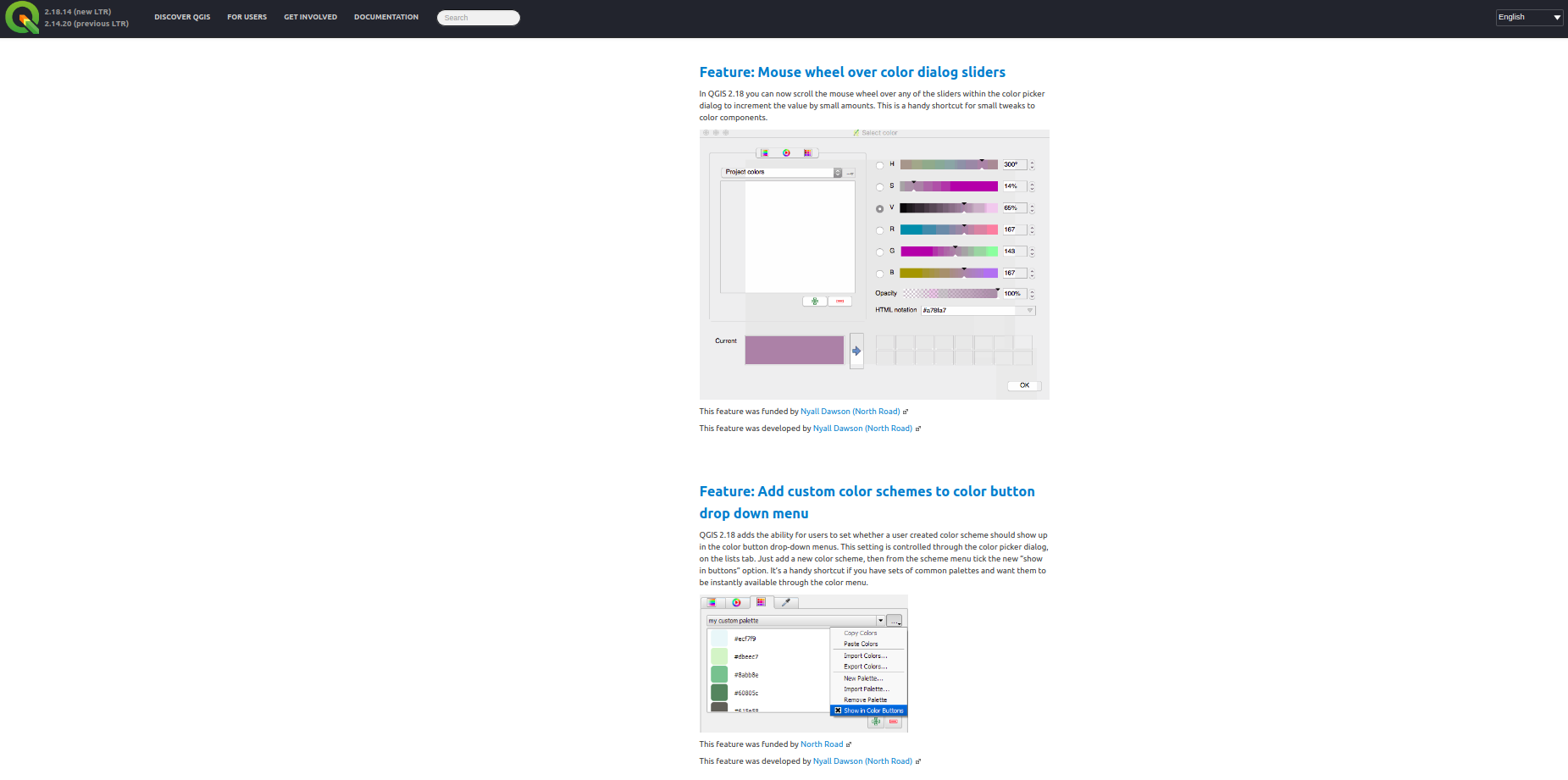This screenshot has width=1568, height=780.
Task: Click the ellipsis scheme menu button beside custom palette
Action: pyautogui.click(x=895, y=621)
